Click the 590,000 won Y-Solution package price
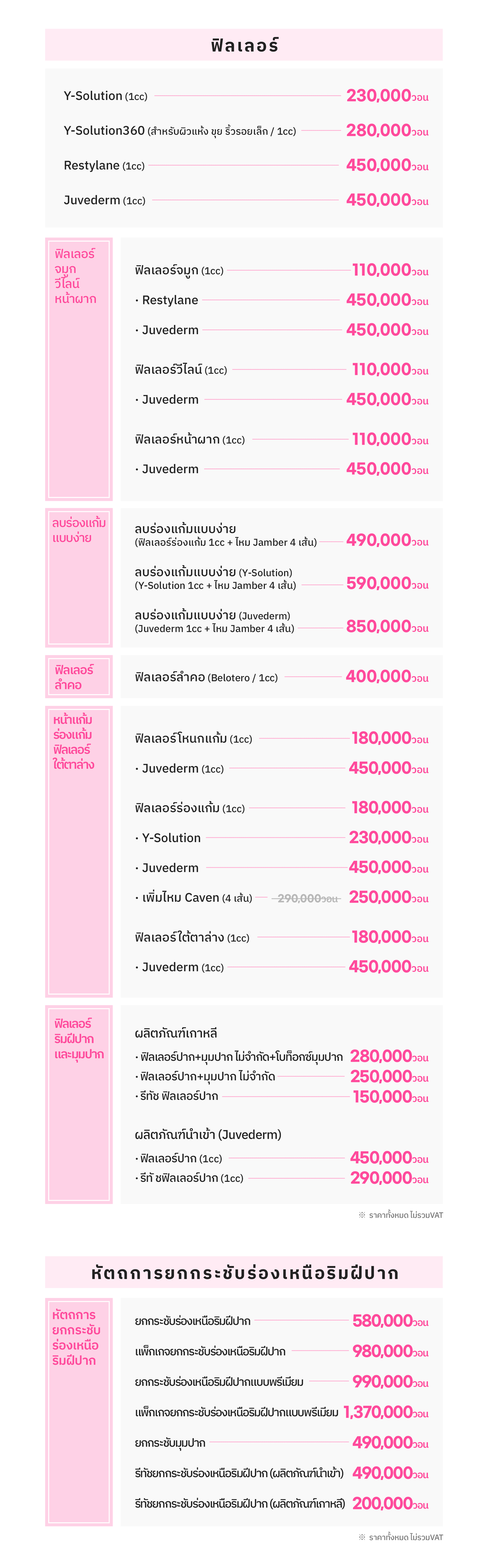This screenshot has width=487, height=1568. click(x=387, y=584)
